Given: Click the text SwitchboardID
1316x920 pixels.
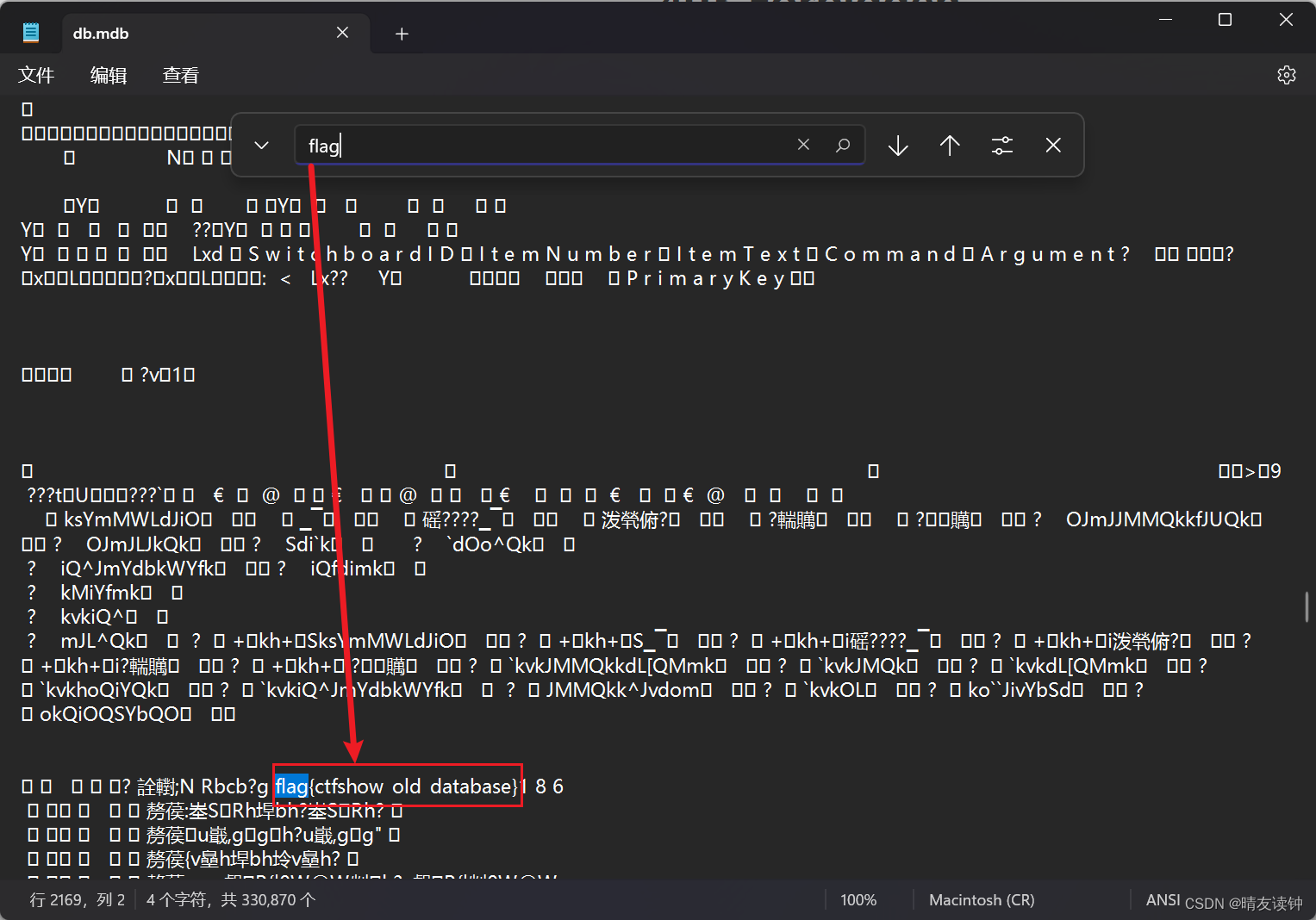Looking at the screenshot, I should tap(351, 254).
